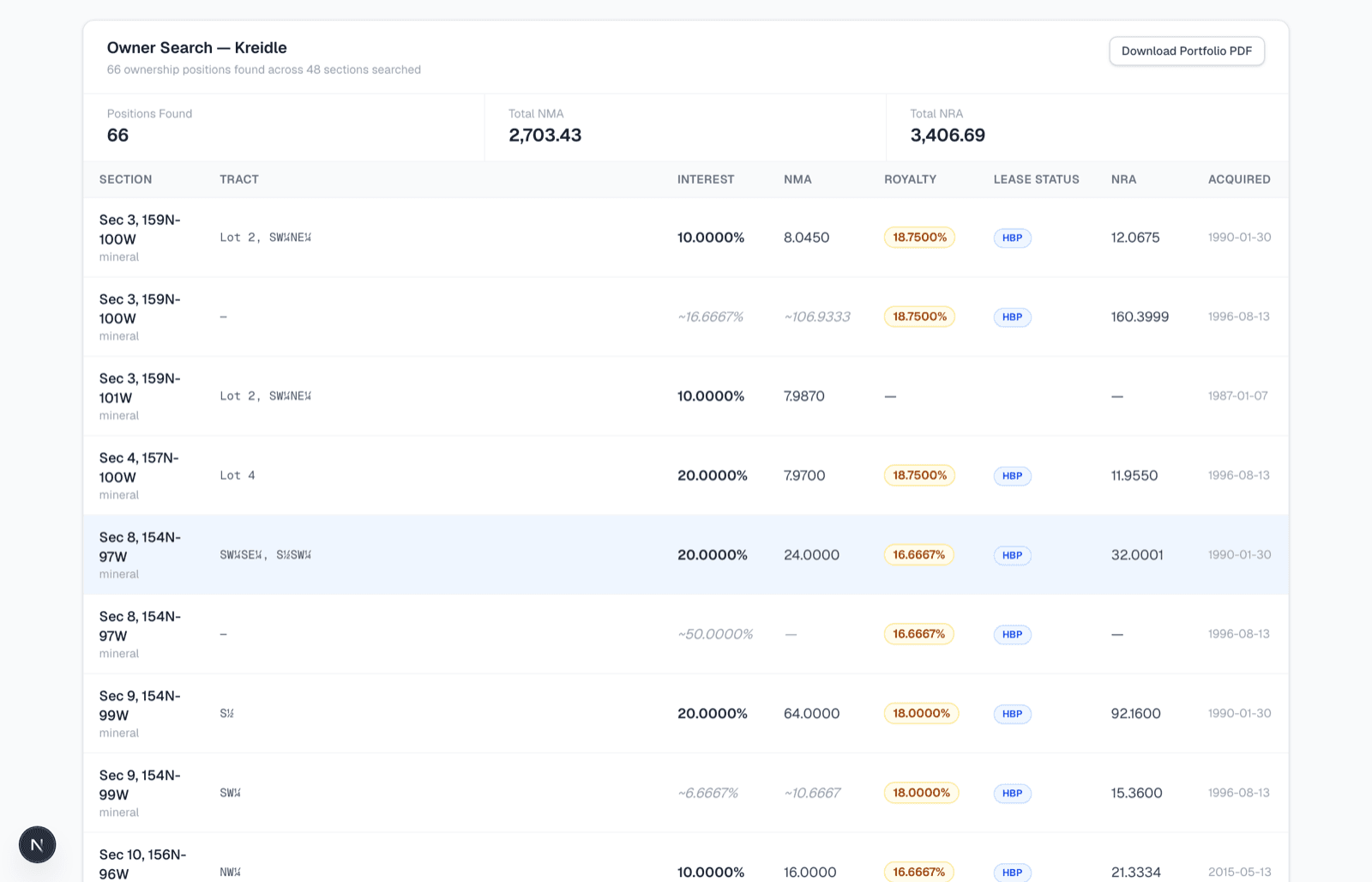Click the NMA column header
The height and width of the screenshot is (882, 1372).
click(x=797, y=179)
